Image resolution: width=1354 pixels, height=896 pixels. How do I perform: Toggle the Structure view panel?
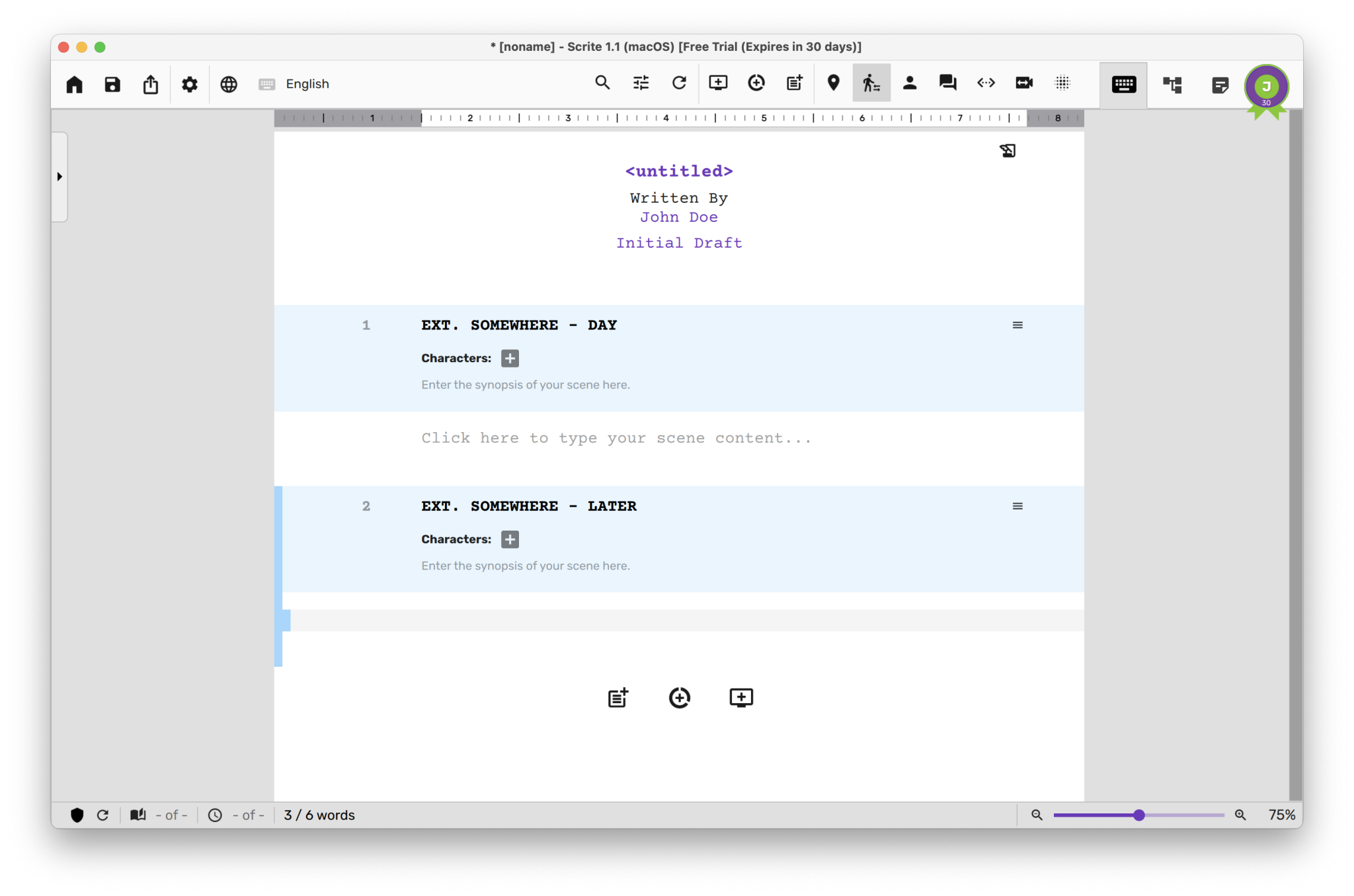coord(1174,85)
